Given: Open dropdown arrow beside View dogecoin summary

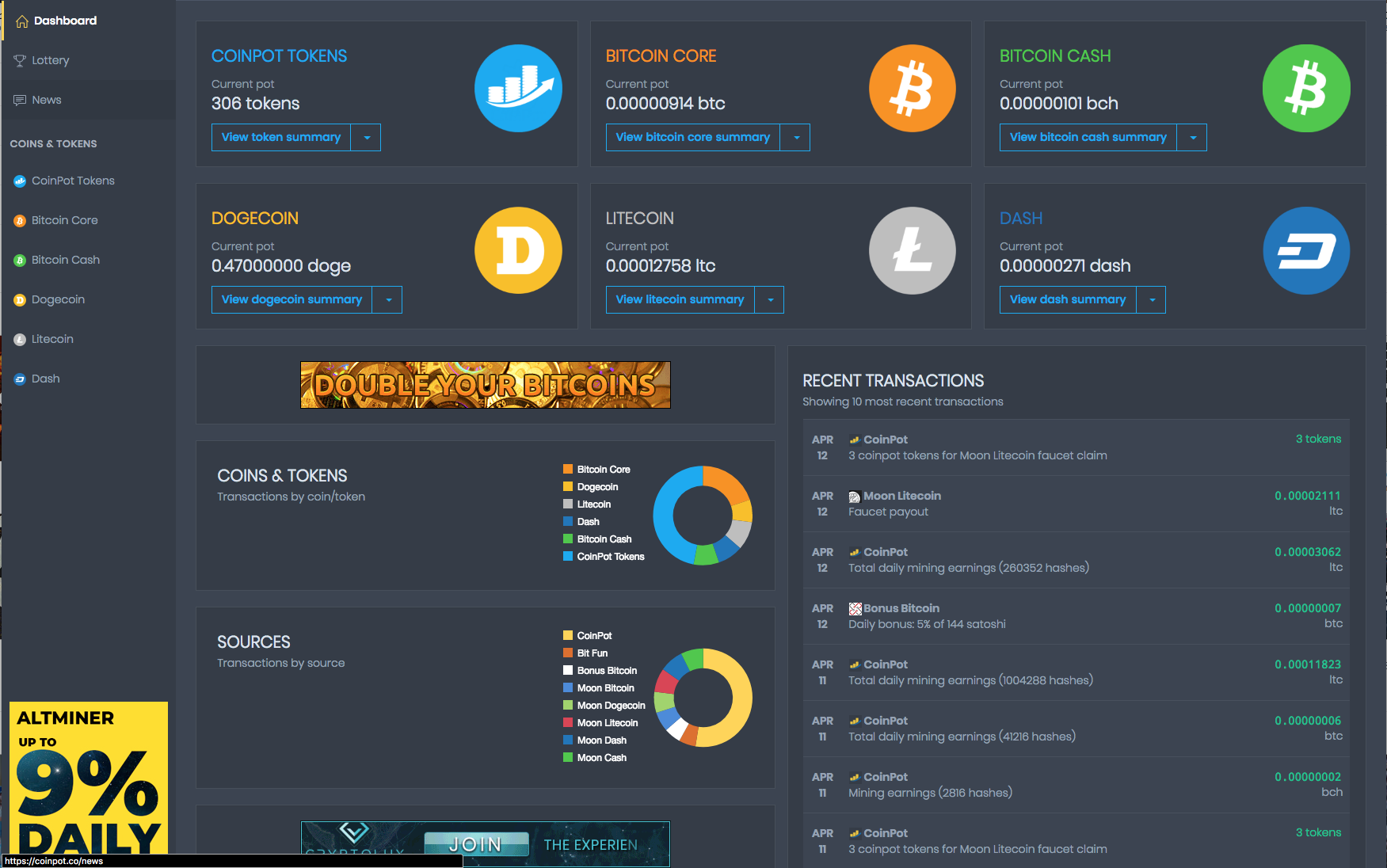Looking at the screenshot, I should 387,300.
